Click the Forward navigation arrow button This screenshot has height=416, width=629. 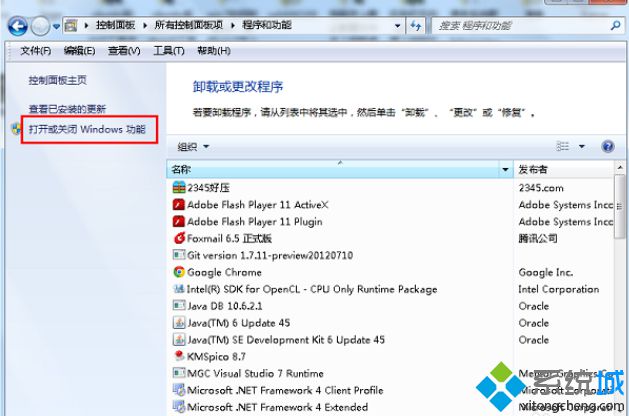40,26
